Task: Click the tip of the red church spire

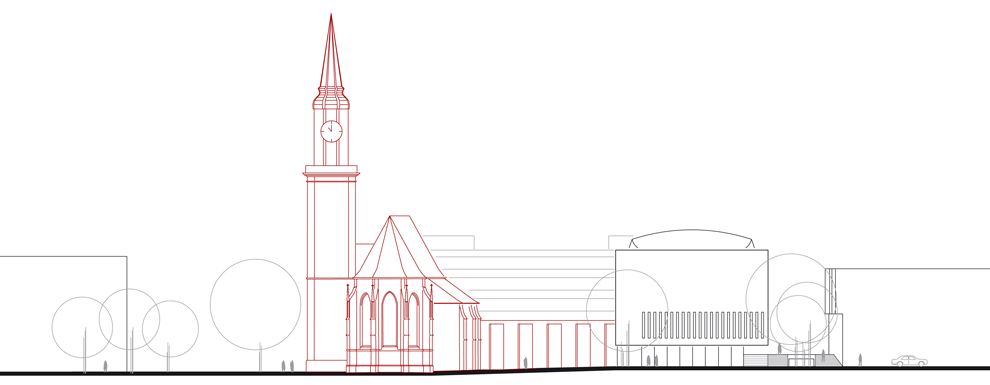Action: pyautogui.click(x=331, y=16)
